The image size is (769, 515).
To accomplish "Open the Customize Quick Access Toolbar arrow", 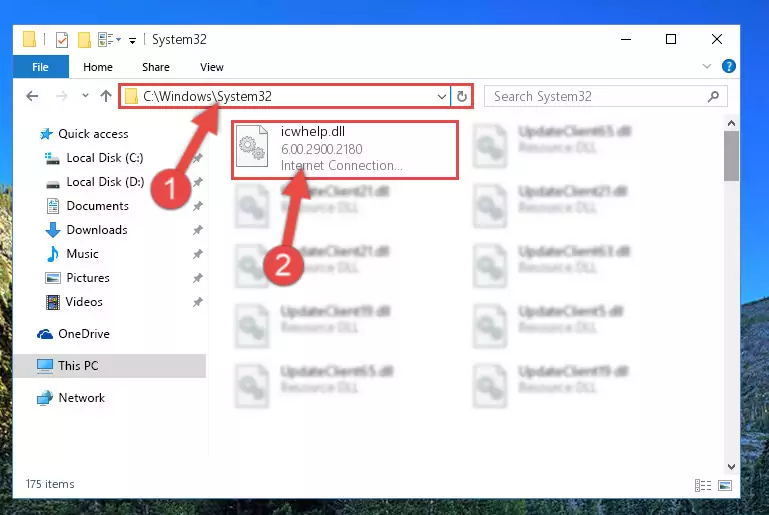I will pyautogui.click(x=132, y=40).
